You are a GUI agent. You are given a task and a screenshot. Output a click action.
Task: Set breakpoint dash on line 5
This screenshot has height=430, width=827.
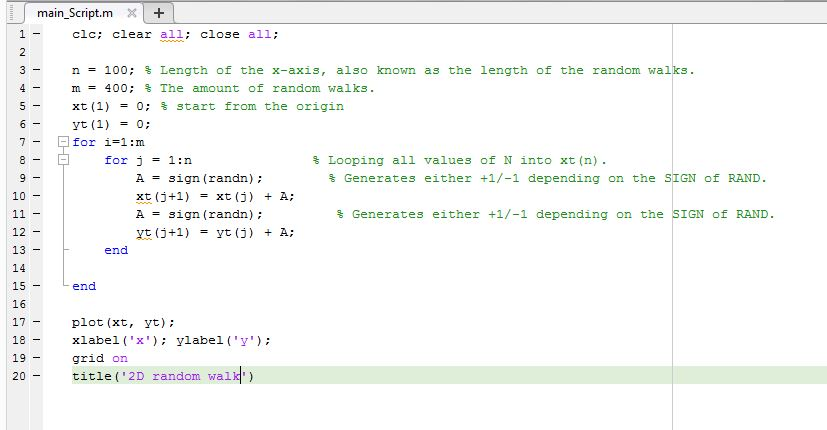point(36,106)
